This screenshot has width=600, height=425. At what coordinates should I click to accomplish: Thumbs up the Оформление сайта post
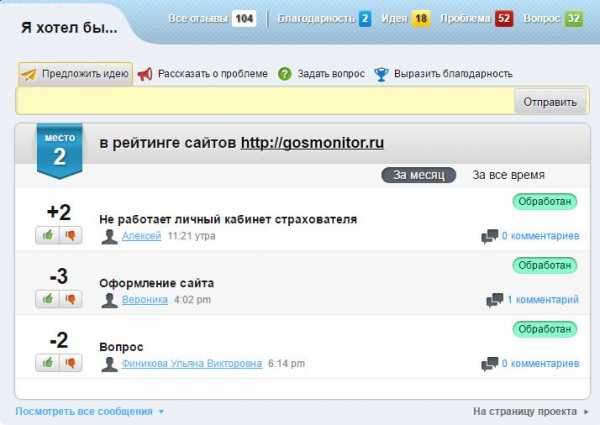click(47, 299)
